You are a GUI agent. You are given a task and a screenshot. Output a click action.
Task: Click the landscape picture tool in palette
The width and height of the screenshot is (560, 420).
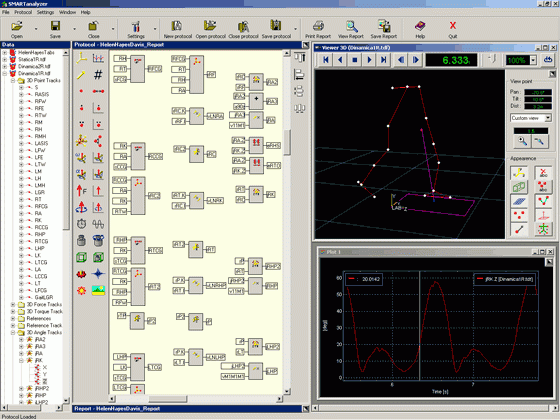pyautogui.click(x=98, y=290)
